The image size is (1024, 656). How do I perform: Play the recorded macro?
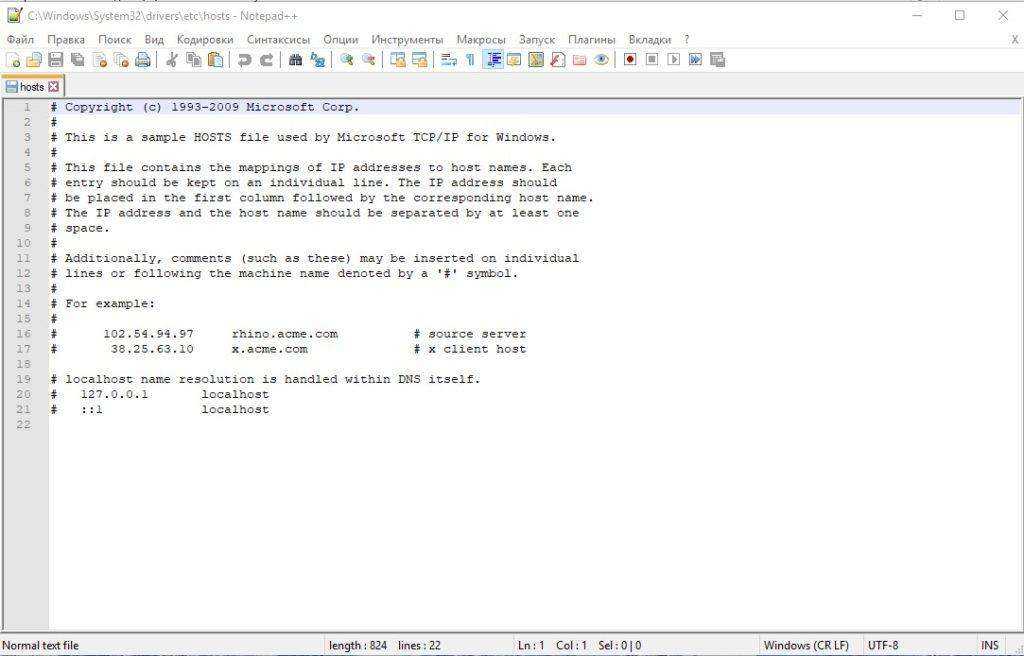[673, 60]
